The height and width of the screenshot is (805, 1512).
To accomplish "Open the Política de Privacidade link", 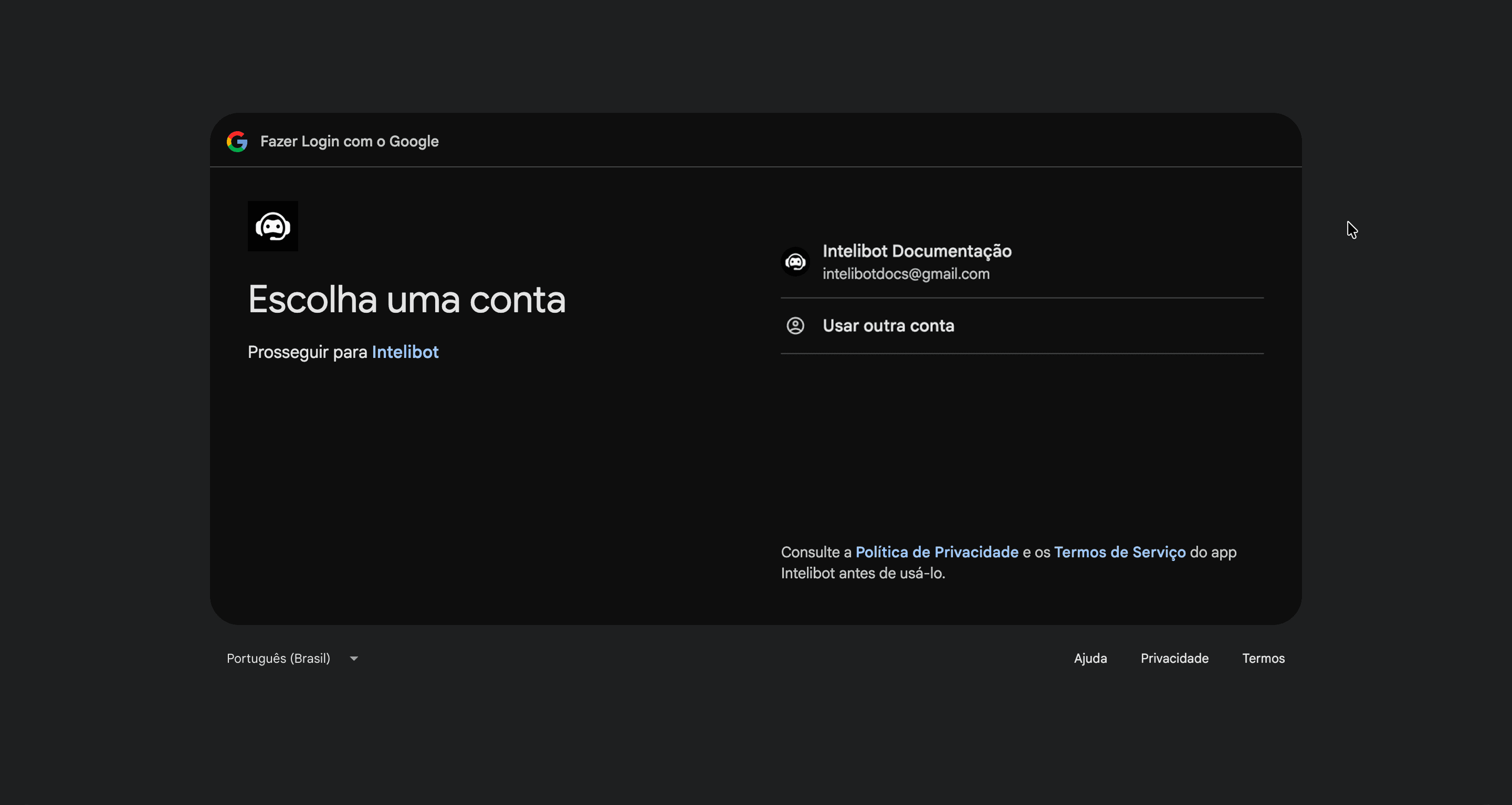I will coord(937,552).
